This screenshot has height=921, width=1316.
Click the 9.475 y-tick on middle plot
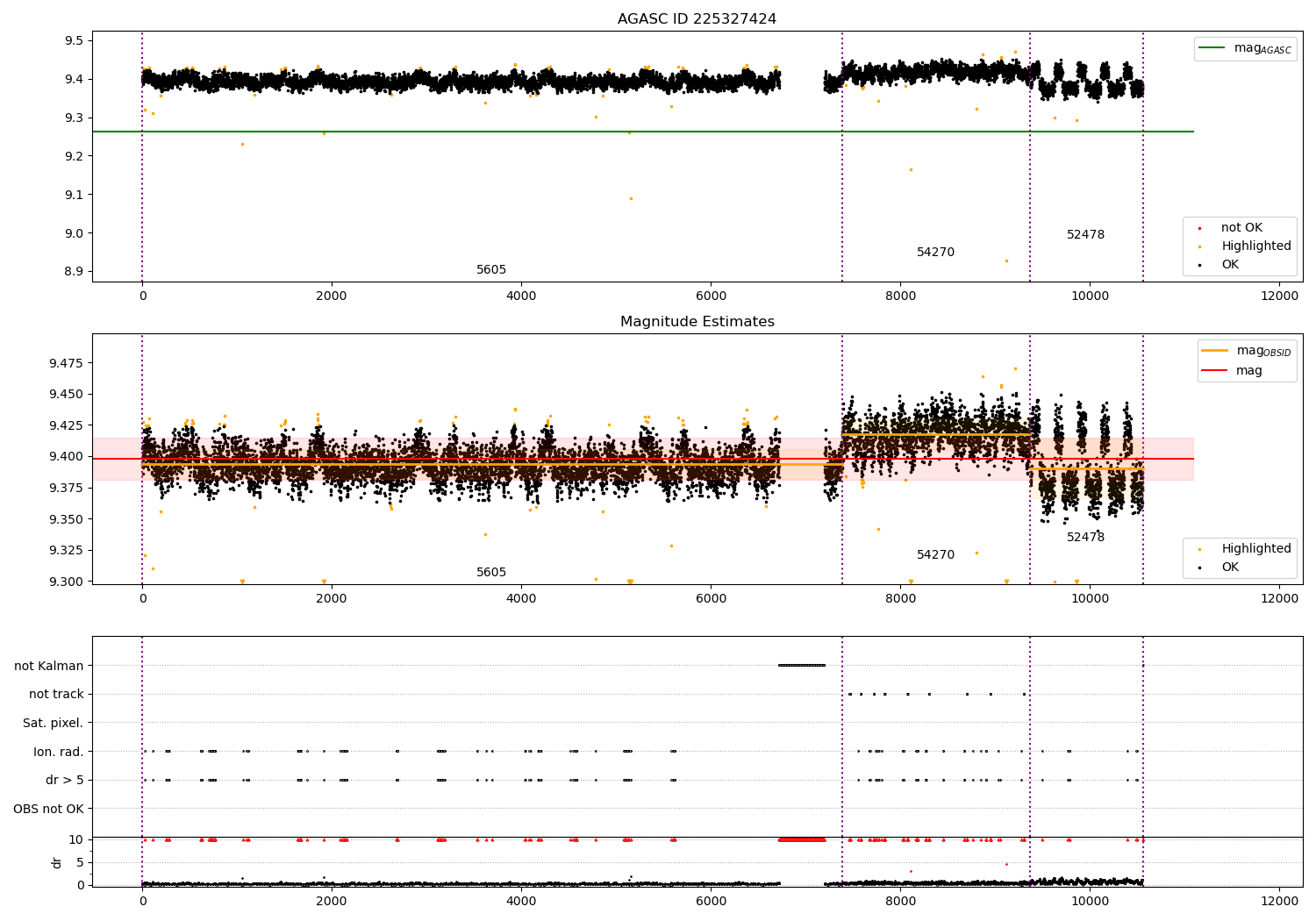(66, 363)
